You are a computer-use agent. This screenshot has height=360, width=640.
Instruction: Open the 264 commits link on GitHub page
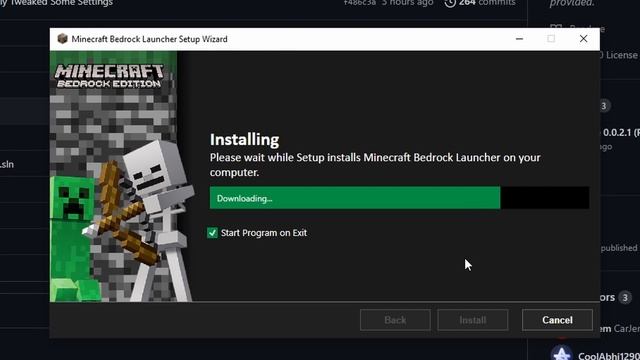coord(487,3)
